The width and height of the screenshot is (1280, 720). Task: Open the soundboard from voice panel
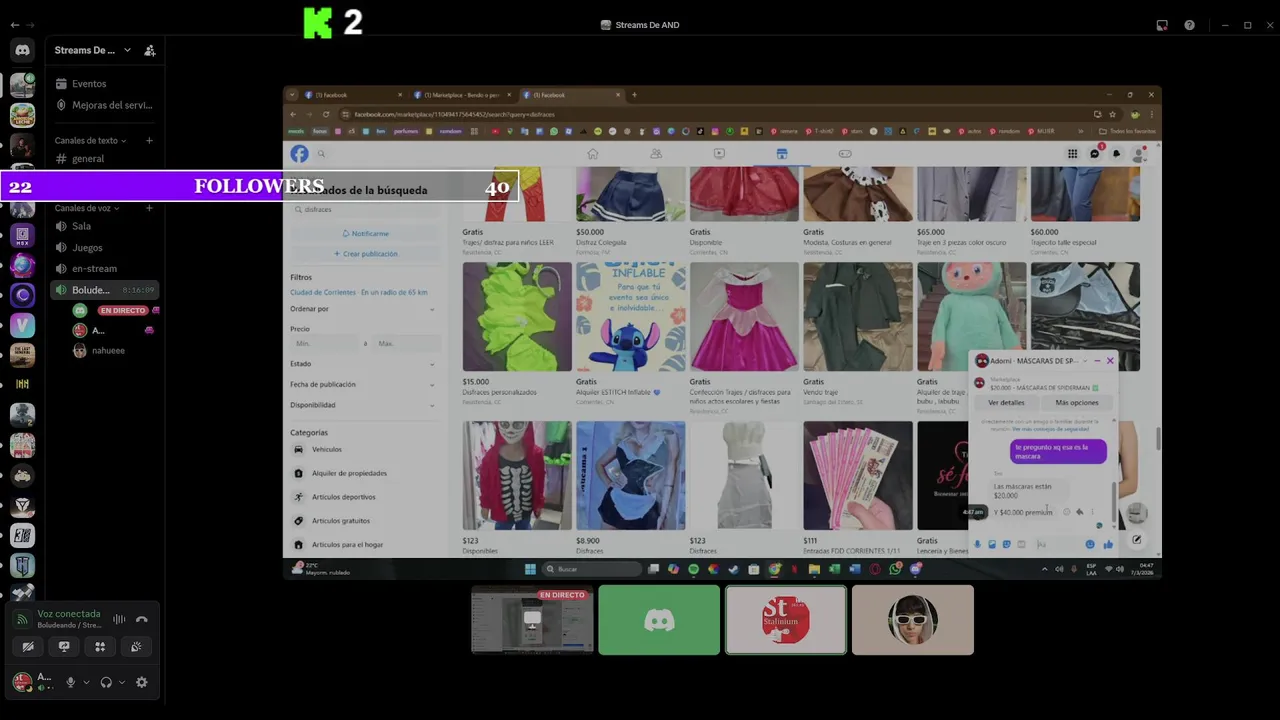point(136,647)
